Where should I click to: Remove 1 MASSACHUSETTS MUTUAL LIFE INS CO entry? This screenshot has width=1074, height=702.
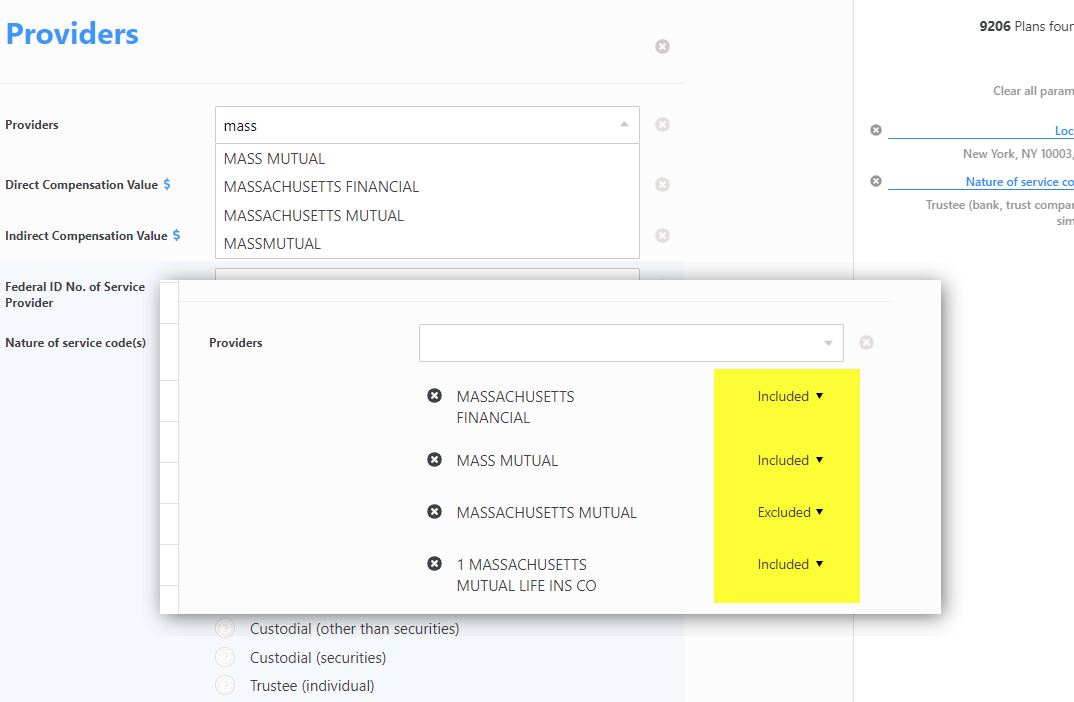point(434,564)
